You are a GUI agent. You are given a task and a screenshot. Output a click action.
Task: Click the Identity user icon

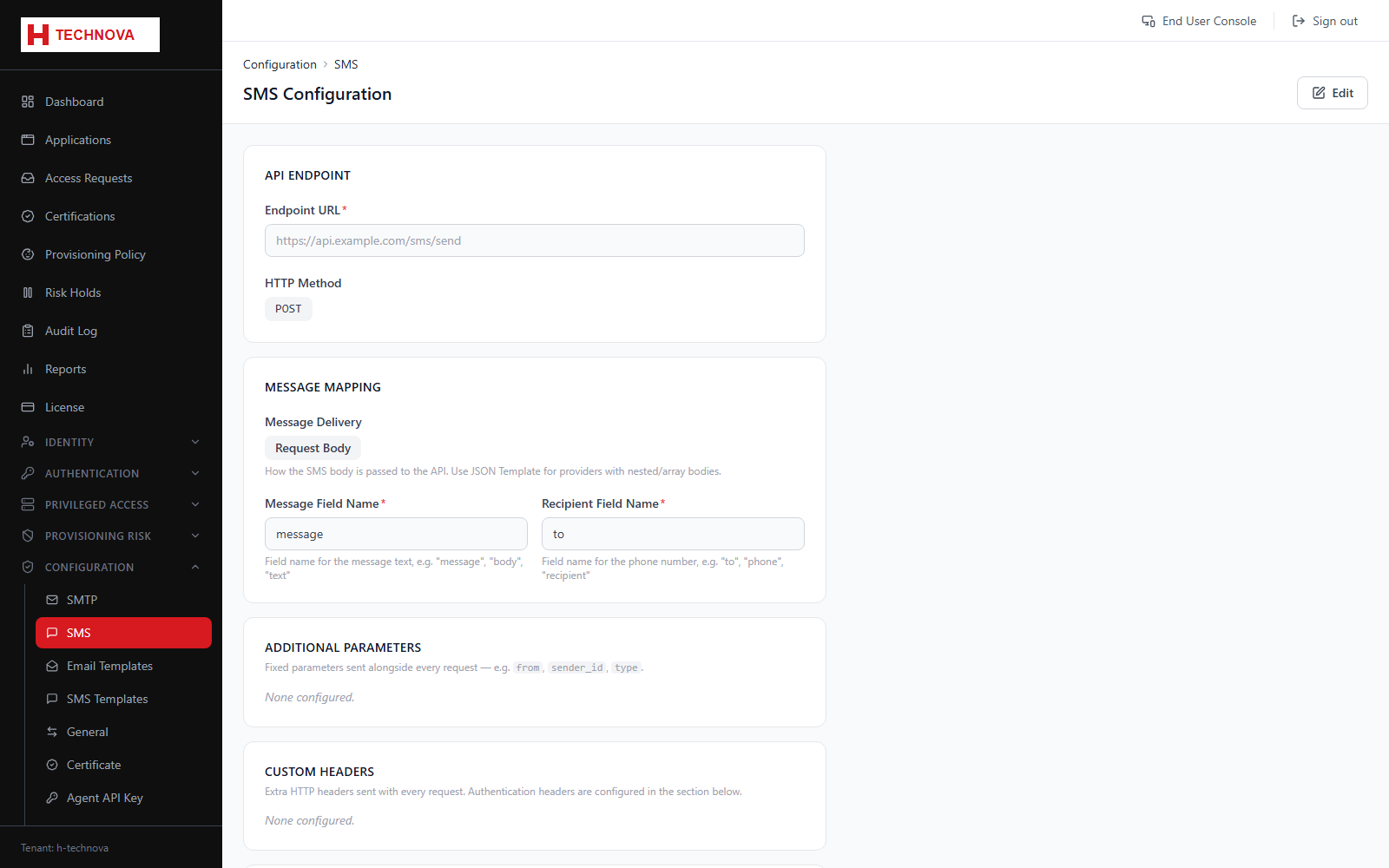[28, 442]
